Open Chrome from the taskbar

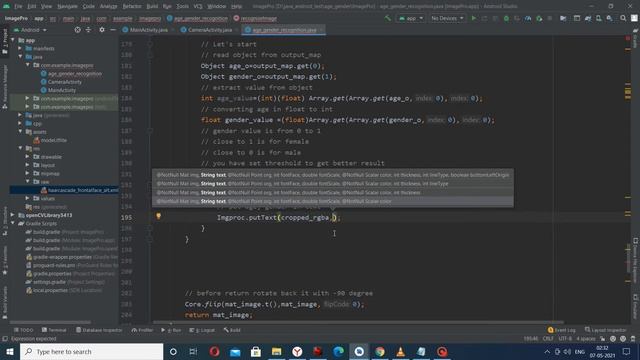tap(380, 351)
